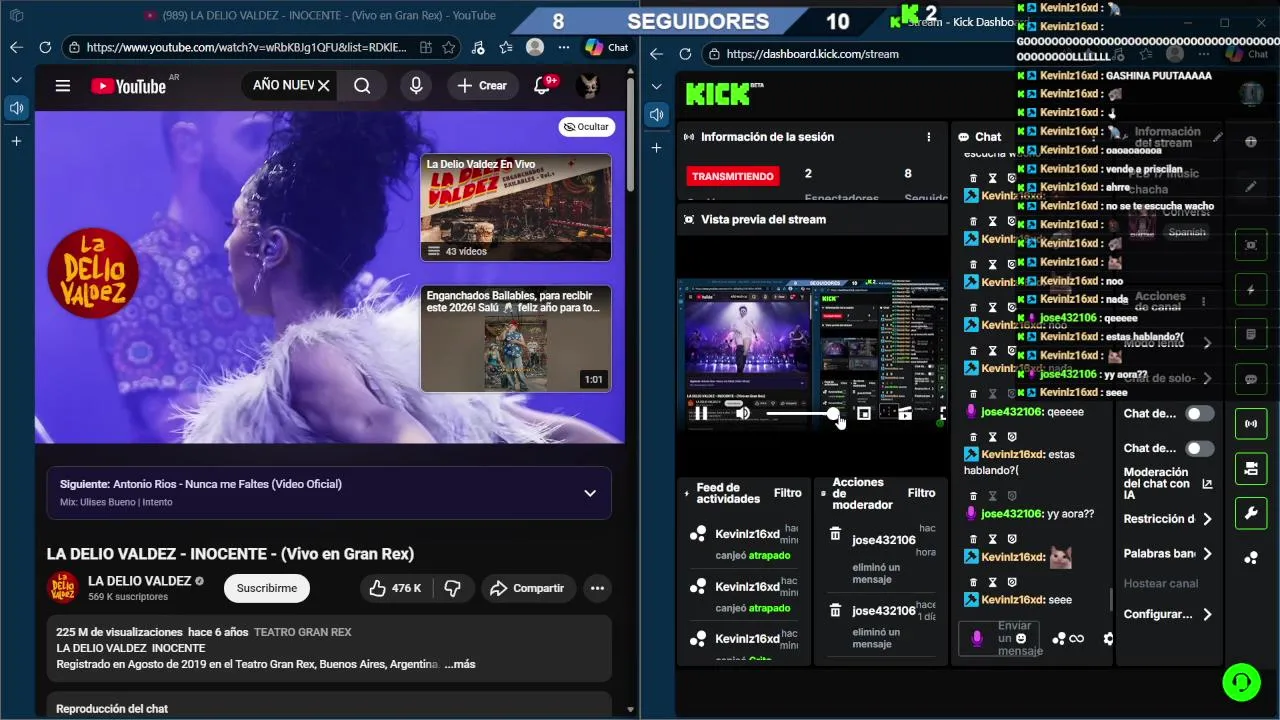Open the video's more actions ellipsis

[x=597, y=588]
